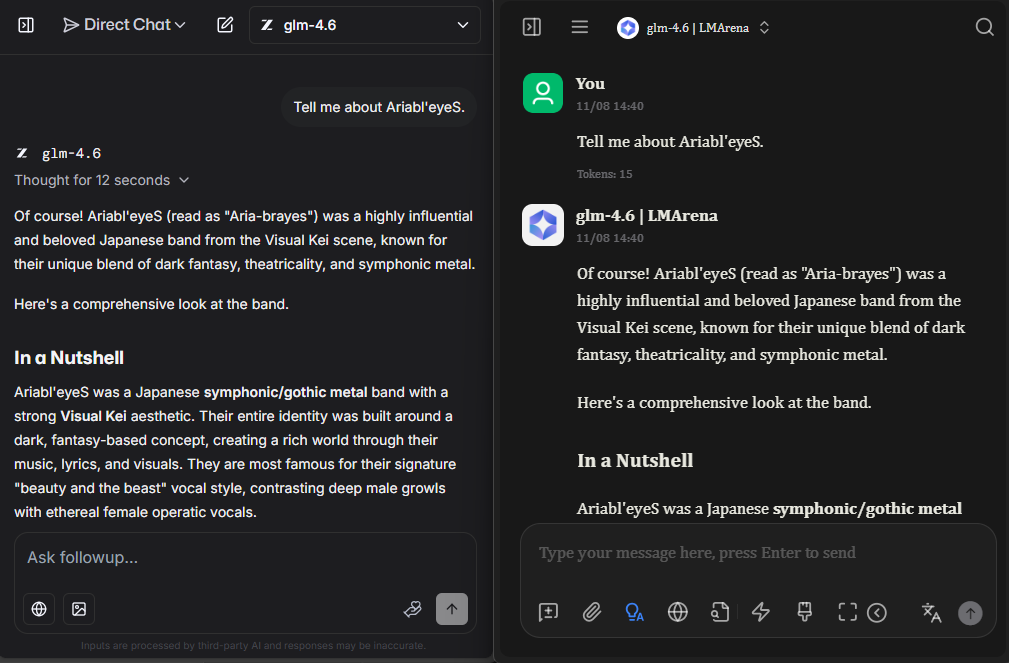This screenshot has height=663, width=1009.
Task: Click the 'Tell me about Ariabl'eyeS.' bubble in left chat
Action: [379, 107]
